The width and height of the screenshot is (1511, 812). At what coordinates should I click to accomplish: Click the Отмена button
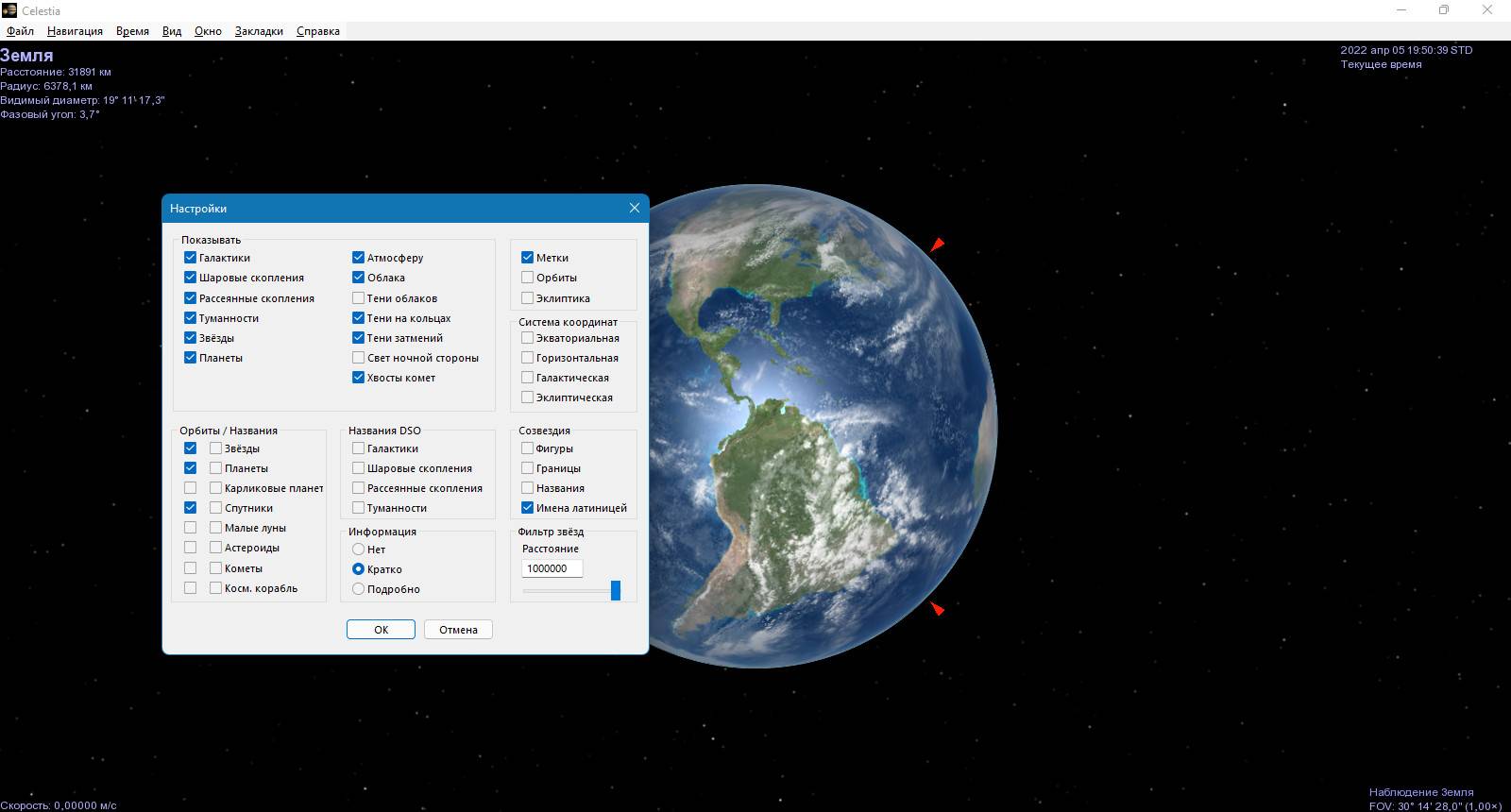pyautogui.click(x=458, y=629)
